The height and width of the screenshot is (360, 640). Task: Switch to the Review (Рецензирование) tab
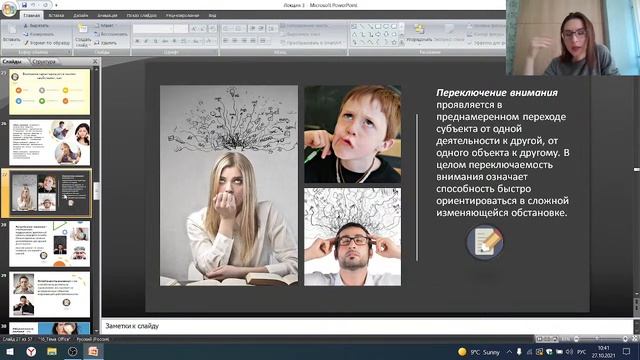(182, 16)
